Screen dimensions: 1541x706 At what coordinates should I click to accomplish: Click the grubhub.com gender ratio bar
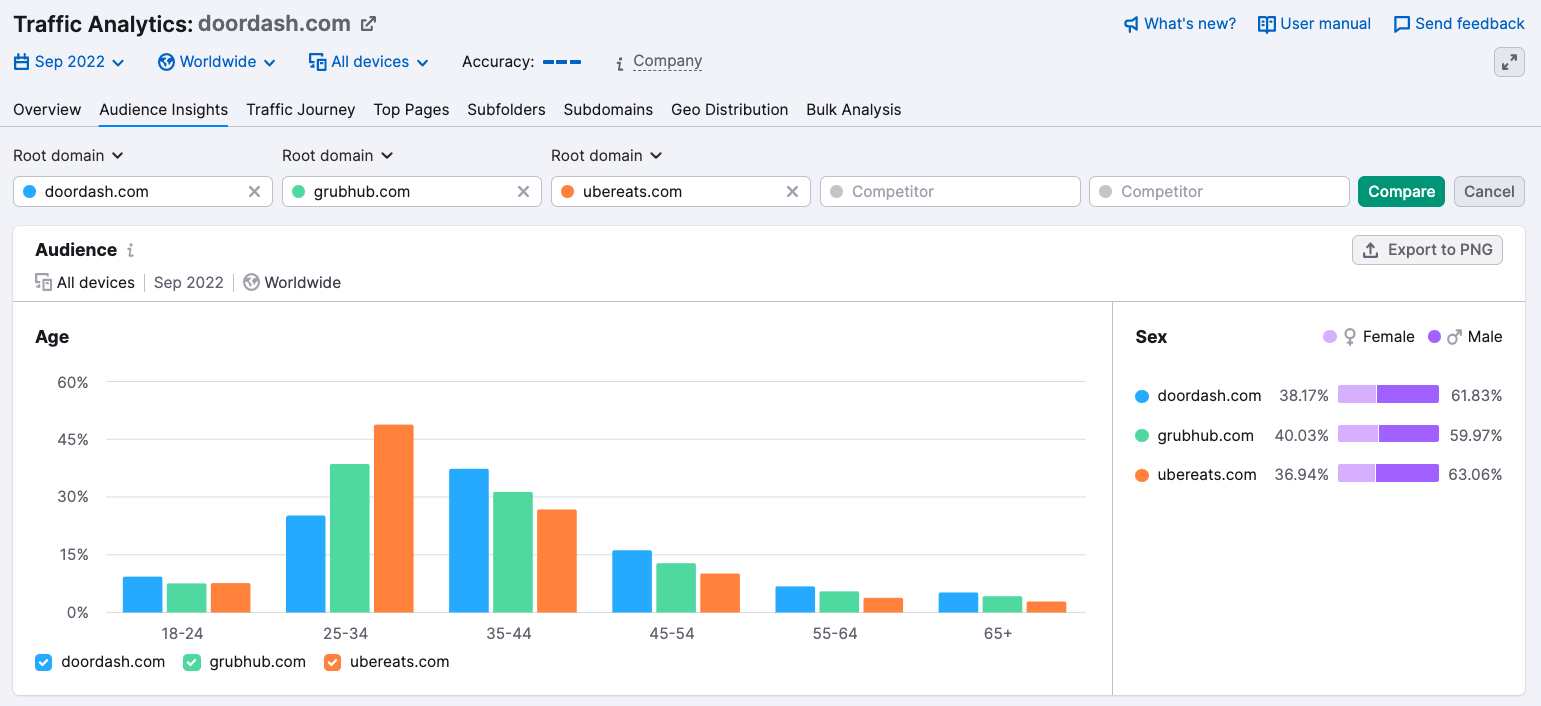1388,434
